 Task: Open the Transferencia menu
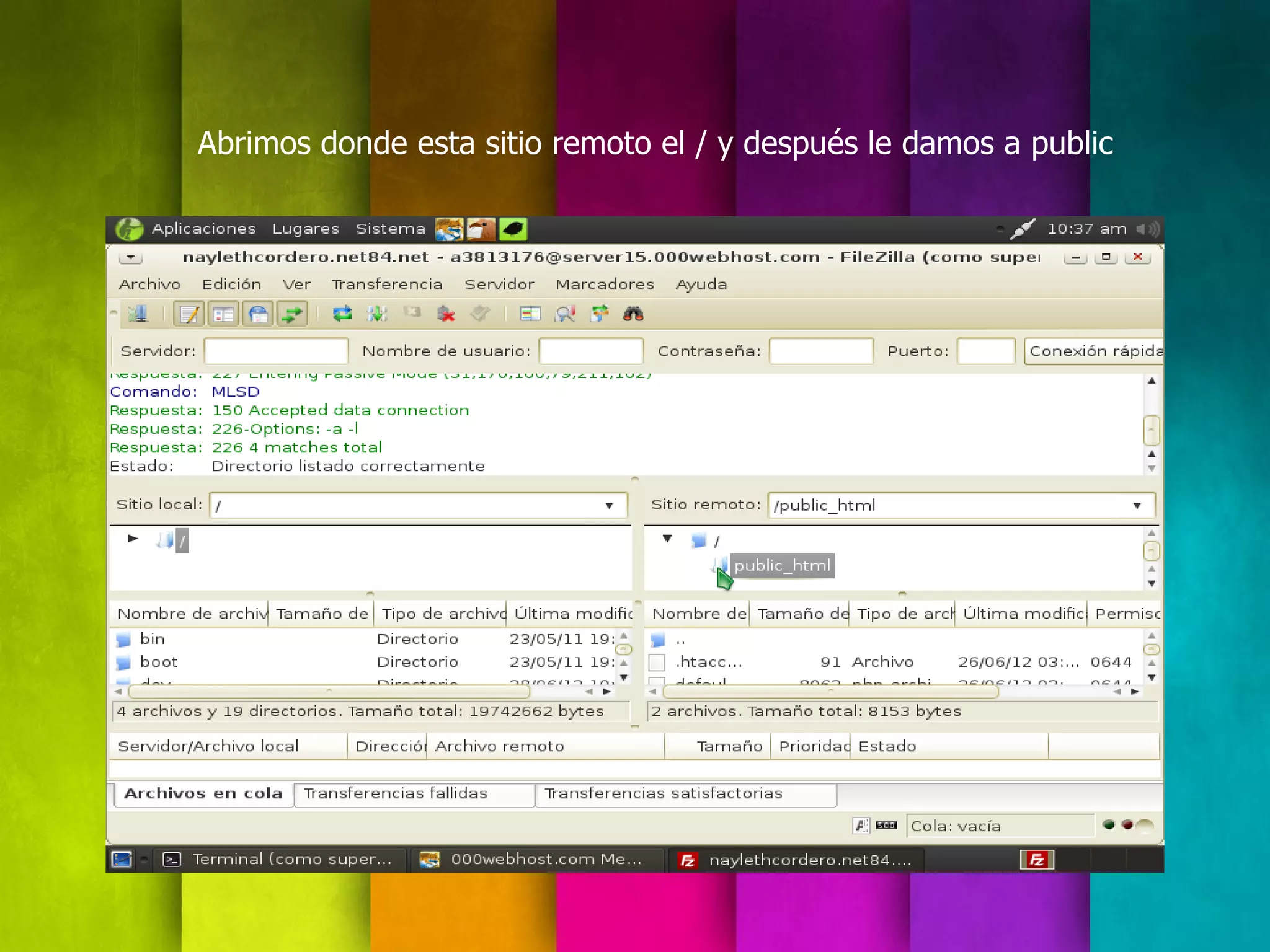[x=386, y=284]
